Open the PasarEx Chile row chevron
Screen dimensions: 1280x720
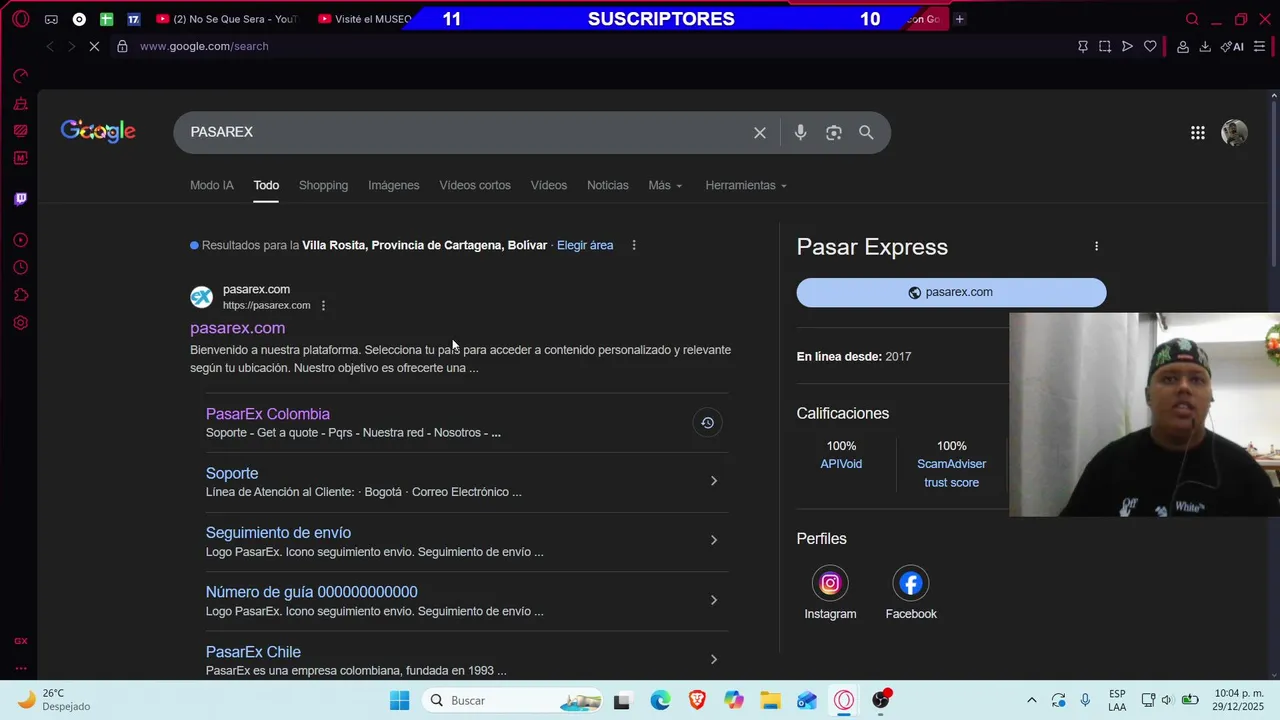(713, 659)
